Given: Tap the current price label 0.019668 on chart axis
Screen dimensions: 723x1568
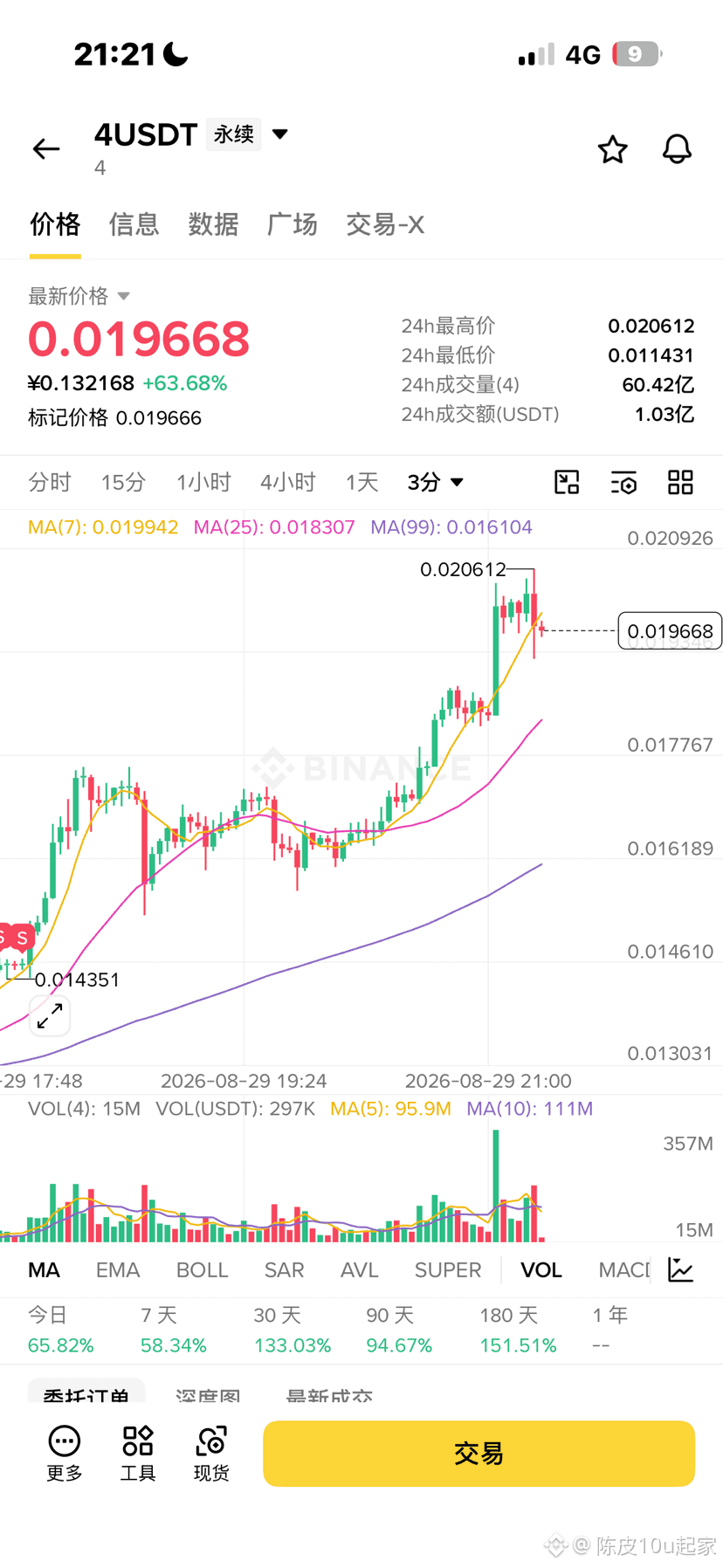Looking at the screenshot, I should (670, 630).
